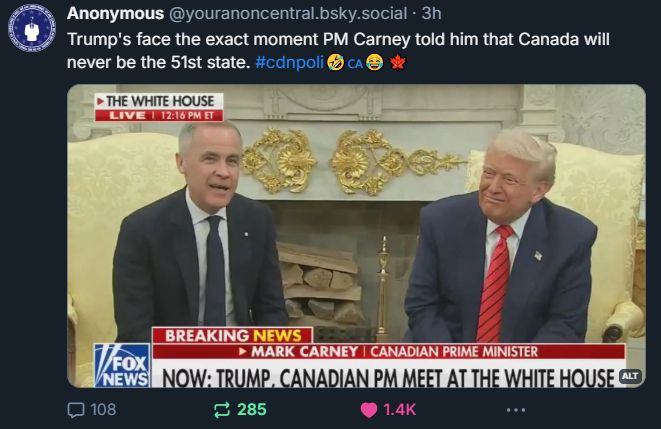Select the 108 replies count

(103, 410)
